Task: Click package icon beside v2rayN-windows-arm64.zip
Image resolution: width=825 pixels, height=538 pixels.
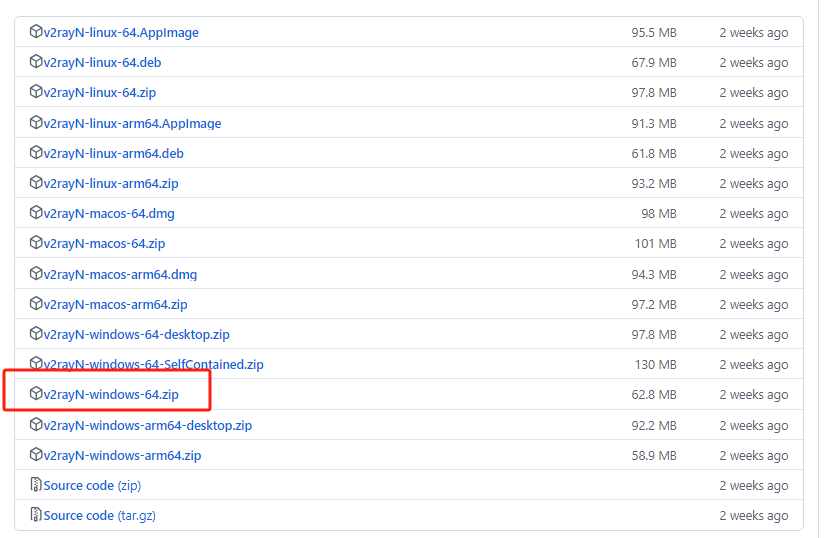Action: [x=36, y=454]
